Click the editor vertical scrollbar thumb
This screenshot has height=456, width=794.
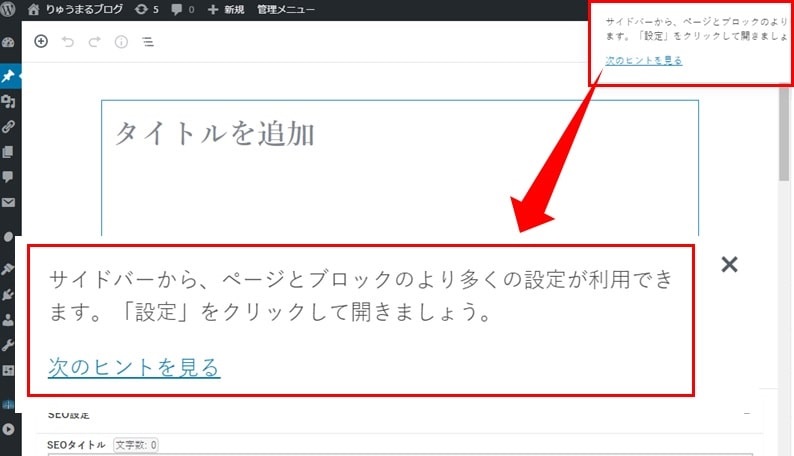pos(784,134)
